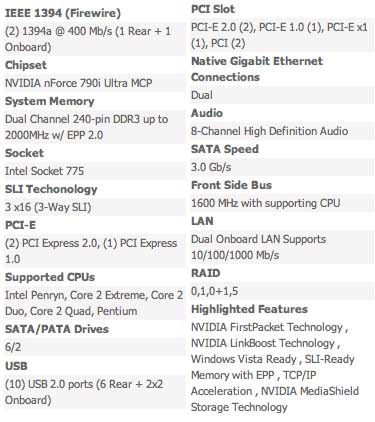Image resolution: width=375 pixels, height=422 pixels.
Task: Click the Intel Socket 775 value
Action: tap(44, 171)
